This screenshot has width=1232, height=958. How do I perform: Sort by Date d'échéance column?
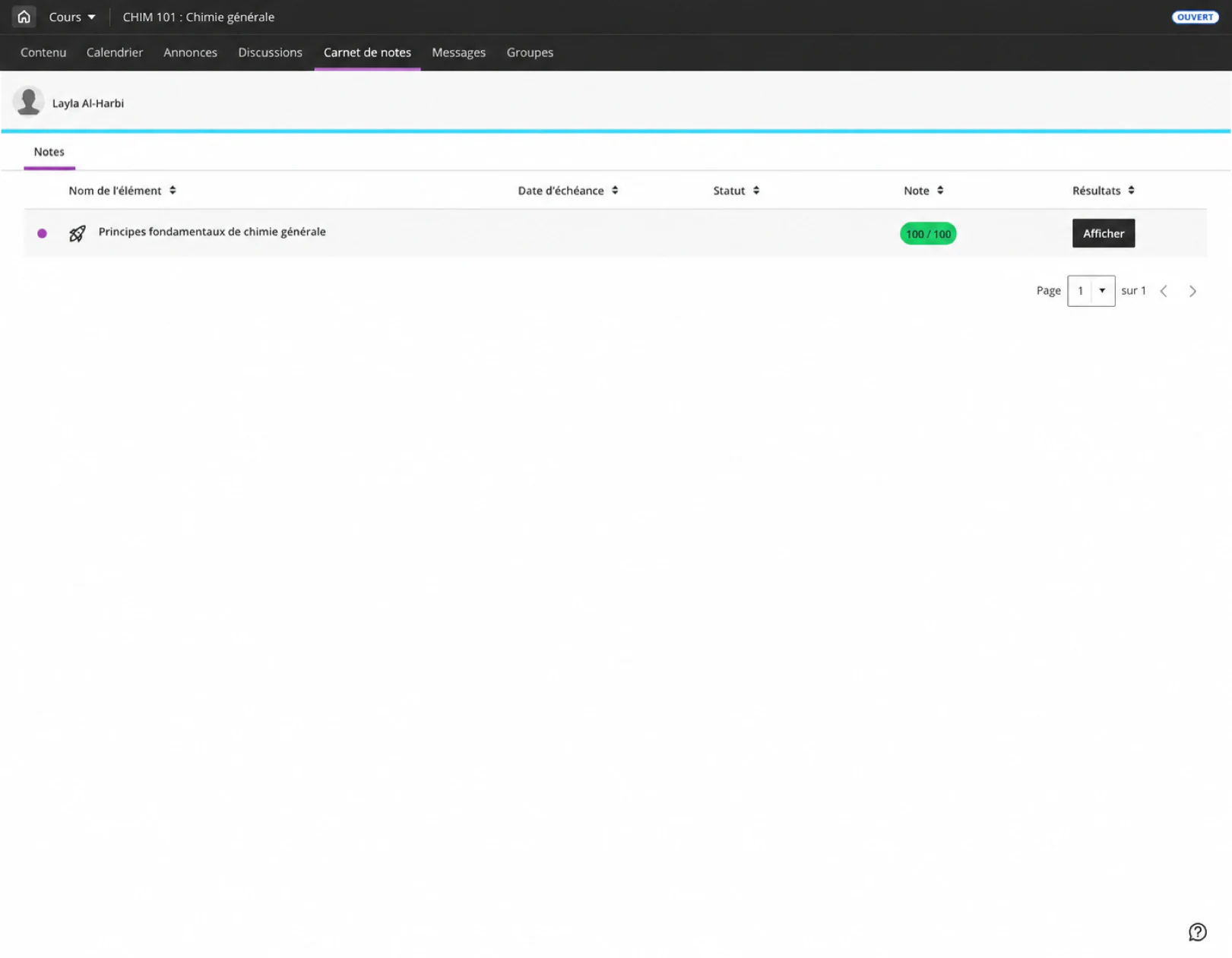pos(568,191)
